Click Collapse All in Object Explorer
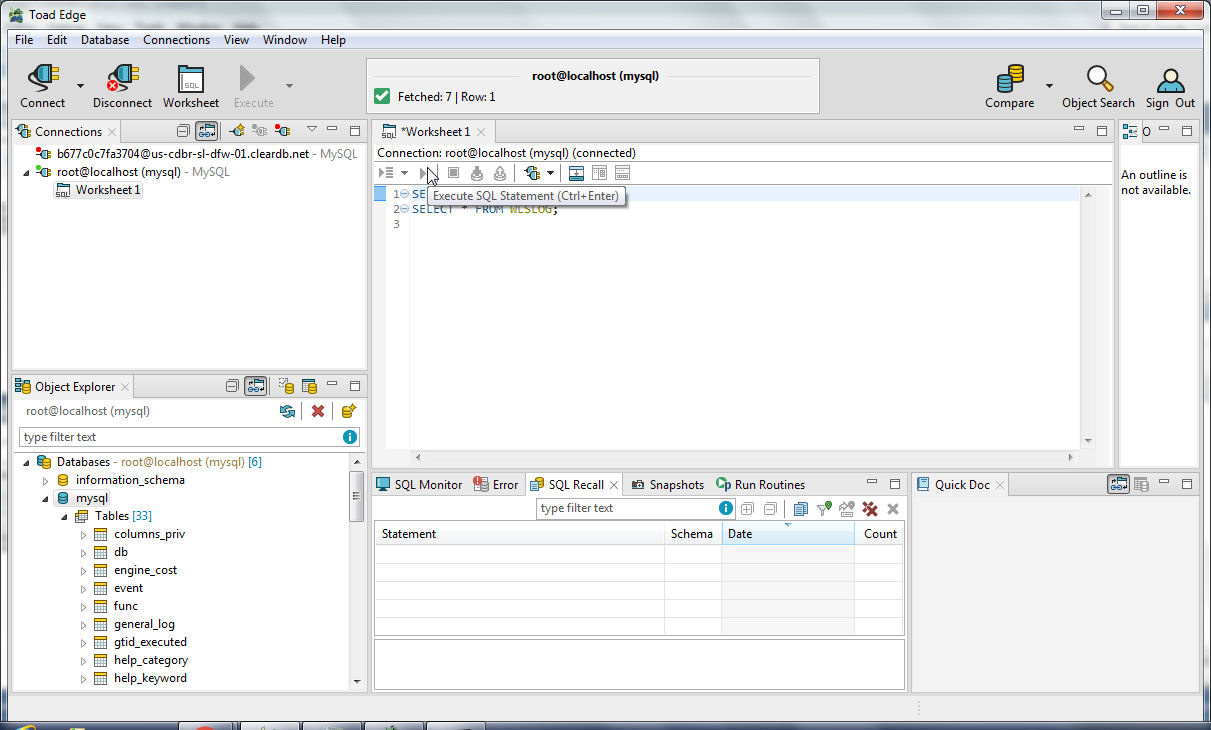This screenshot has height=730, width=1211. [x=232, y=386]
